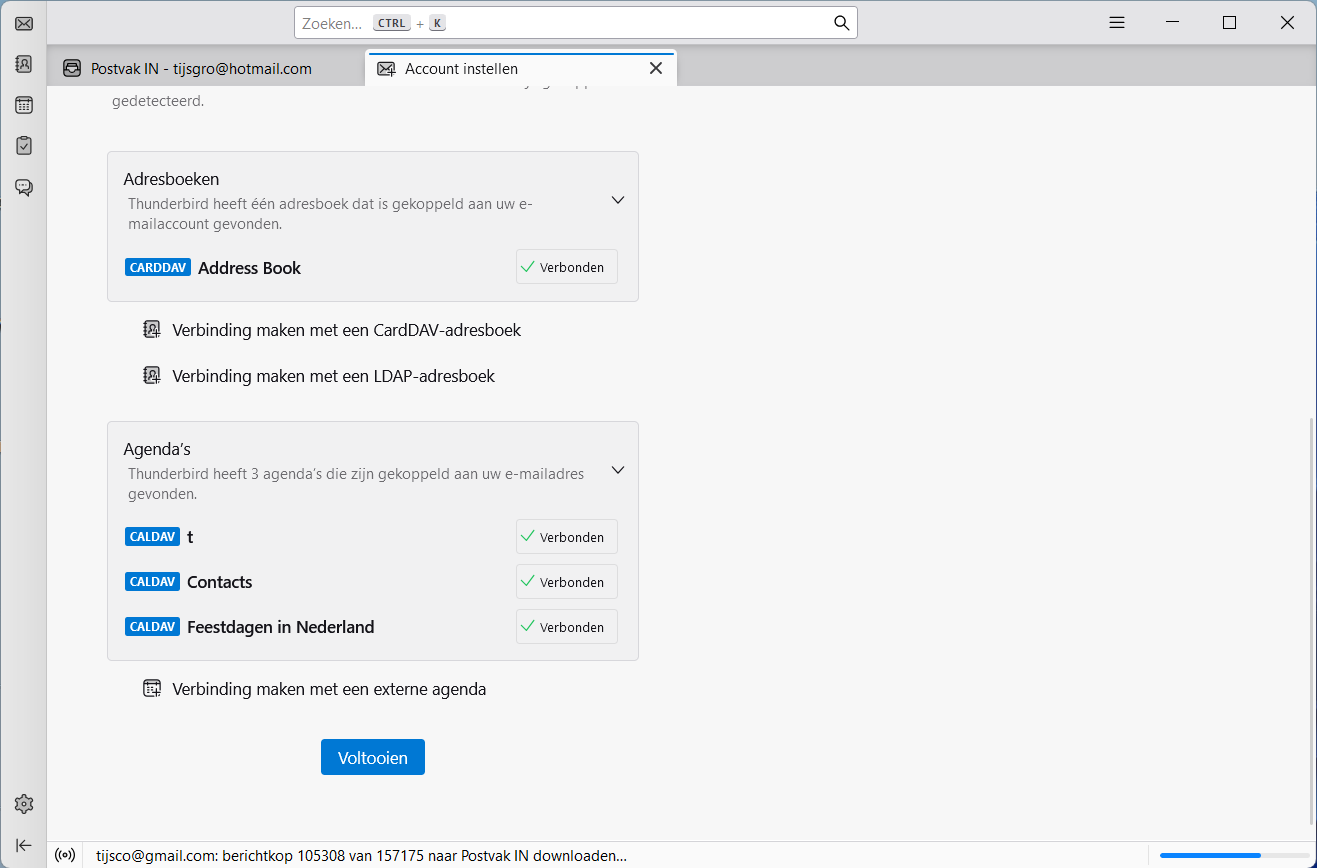This screenshot has width=1317, height=868.
Task: Collapse the Agenda's section chevron
Action: pyautogui.click(x=618, y=470)
